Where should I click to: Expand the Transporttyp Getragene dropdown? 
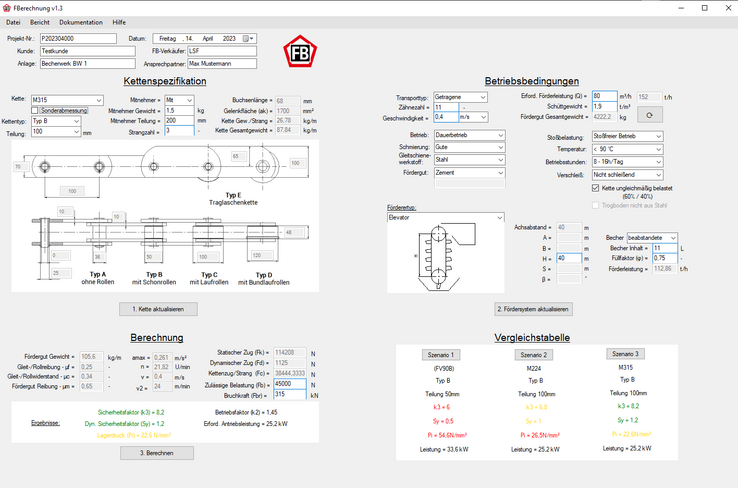pos(460,97)
